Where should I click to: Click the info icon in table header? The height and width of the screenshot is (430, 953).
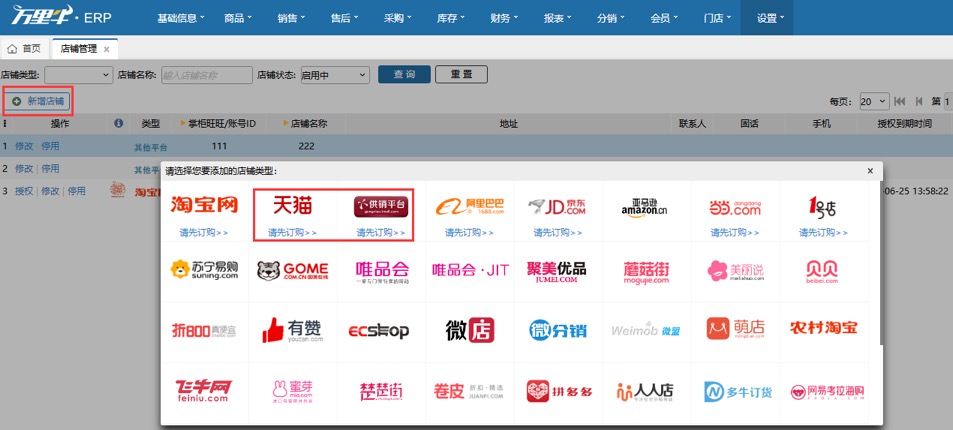point(119,123)
